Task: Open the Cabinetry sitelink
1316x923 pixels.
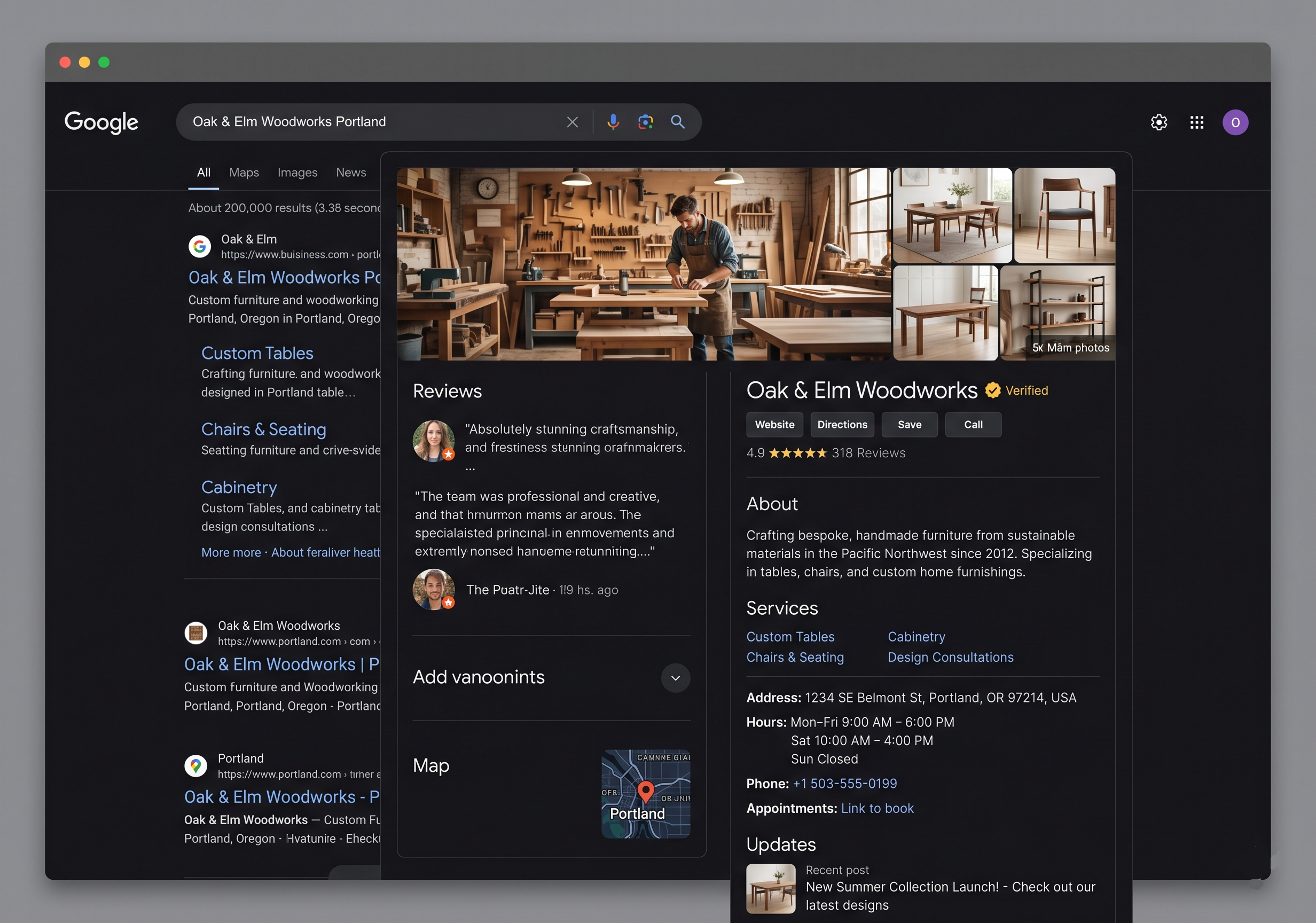Action: pyautogui.click(x=239, y=487)
